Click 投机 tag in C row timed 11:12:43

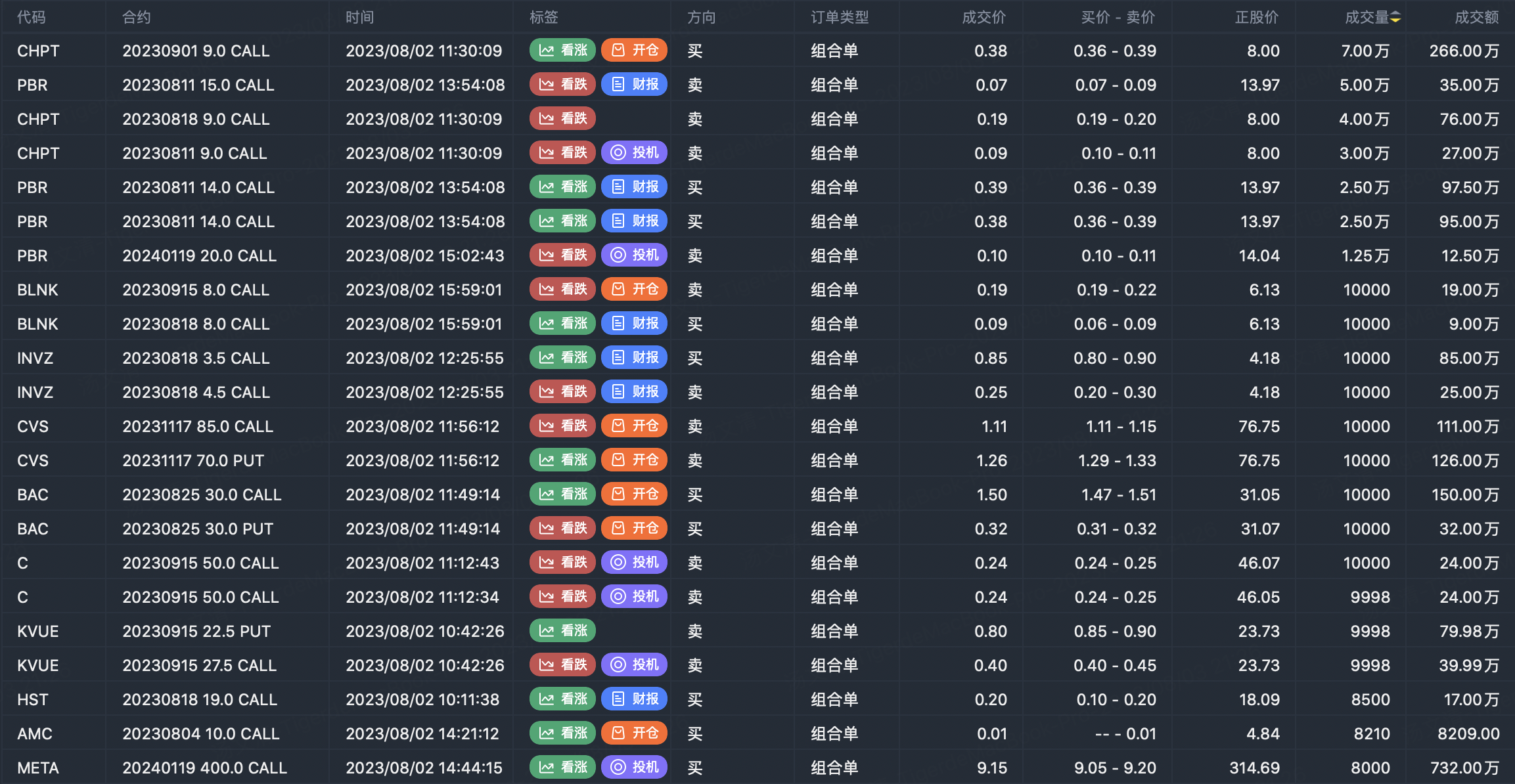634,563
